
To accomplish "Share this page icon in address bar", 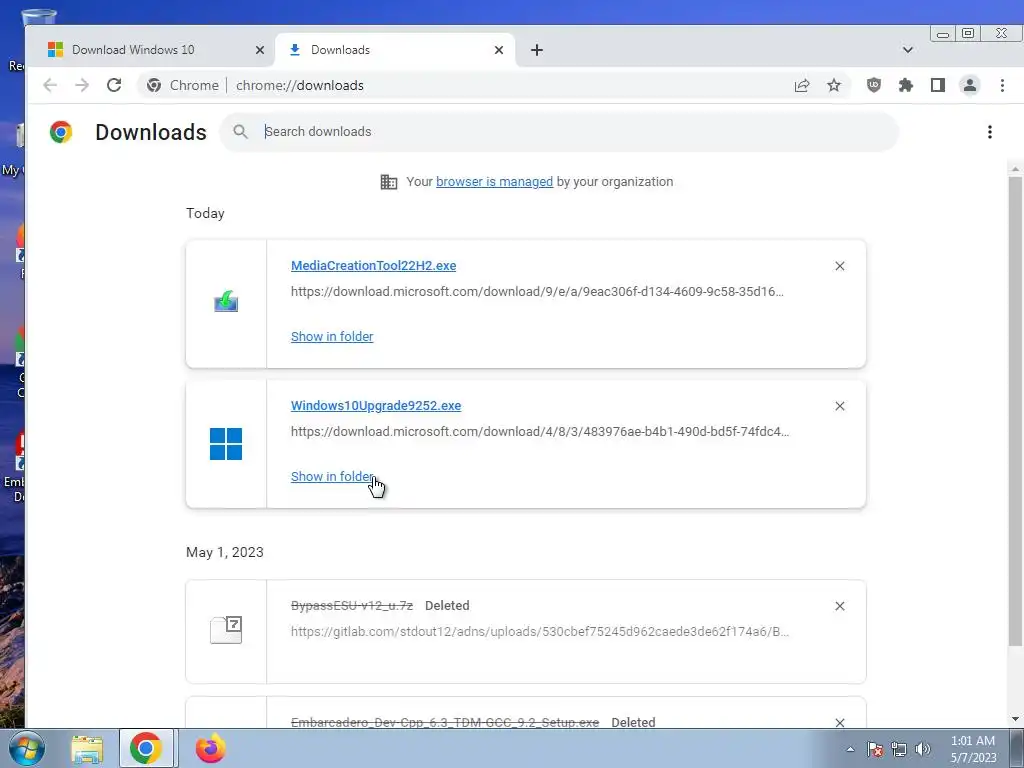I will tap(802, 86).
